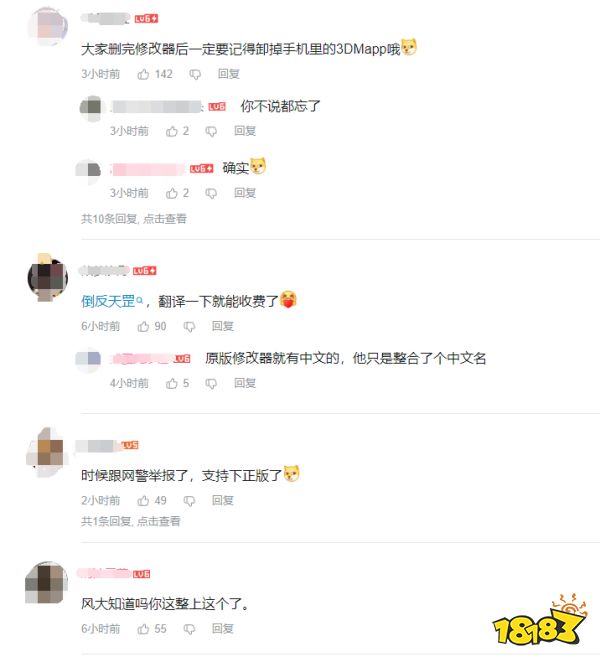
Task: Reply to the 原版修改器 comment
Action: [x=245, y=383]
